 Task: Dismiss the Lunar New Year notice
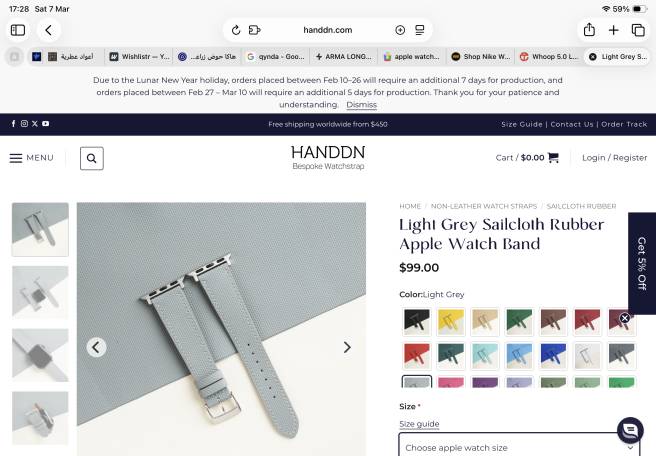coord(361,105)
